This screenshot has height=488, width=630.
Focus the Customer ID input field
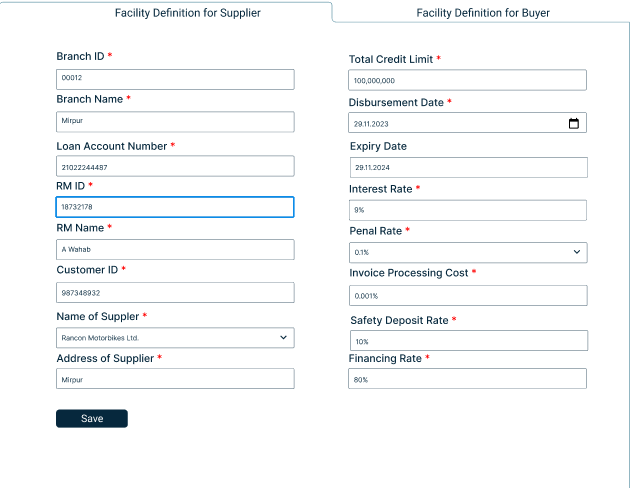[175, 292]
